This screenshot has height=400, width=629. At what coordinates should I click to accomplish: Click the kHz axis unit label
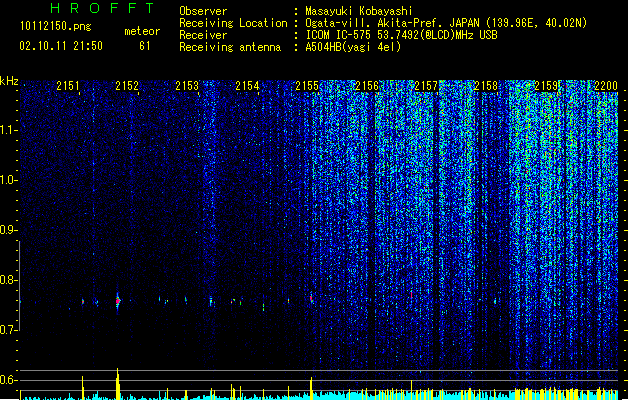(9, 81)
